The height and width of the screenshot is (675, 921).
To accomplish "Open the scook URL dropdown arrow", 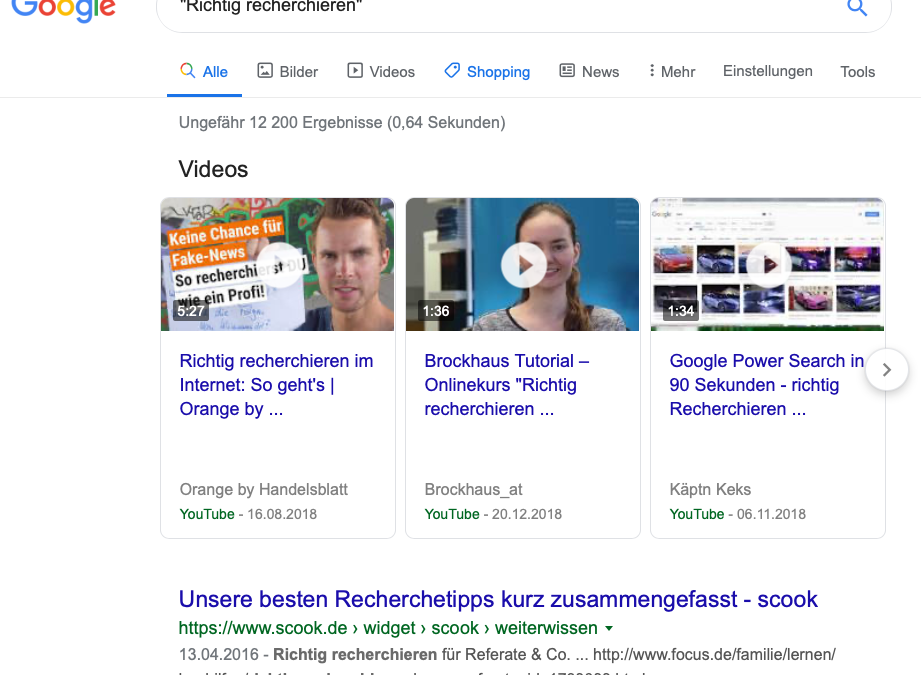I will [609, 628].
